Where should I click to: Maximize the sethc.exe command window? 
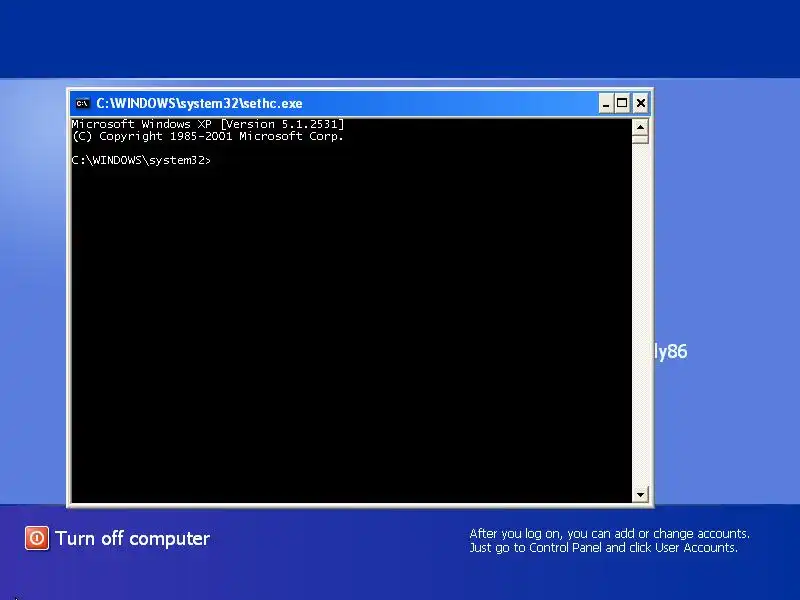click(x=622, y=104)
